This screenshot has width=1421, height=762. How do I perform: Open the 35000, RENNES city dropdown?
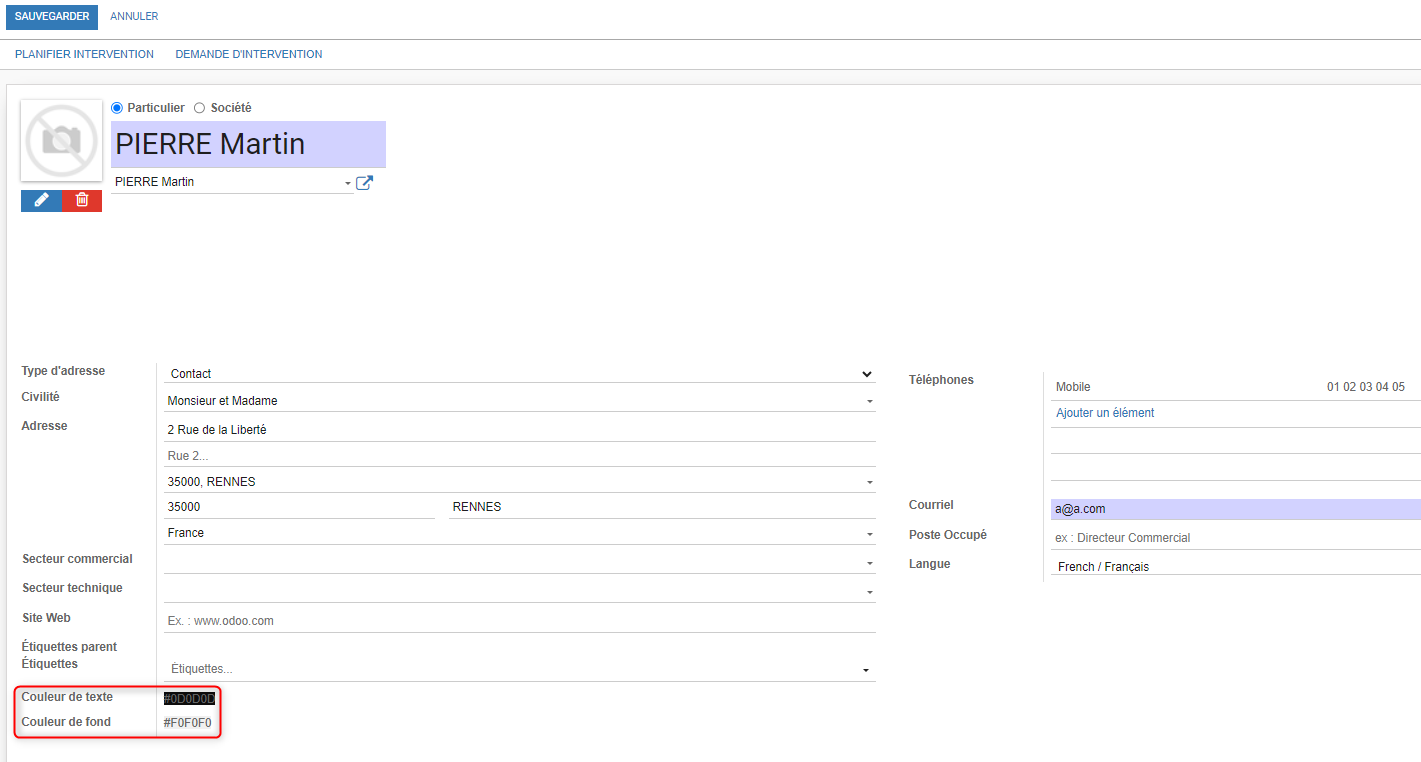point(870,482)
